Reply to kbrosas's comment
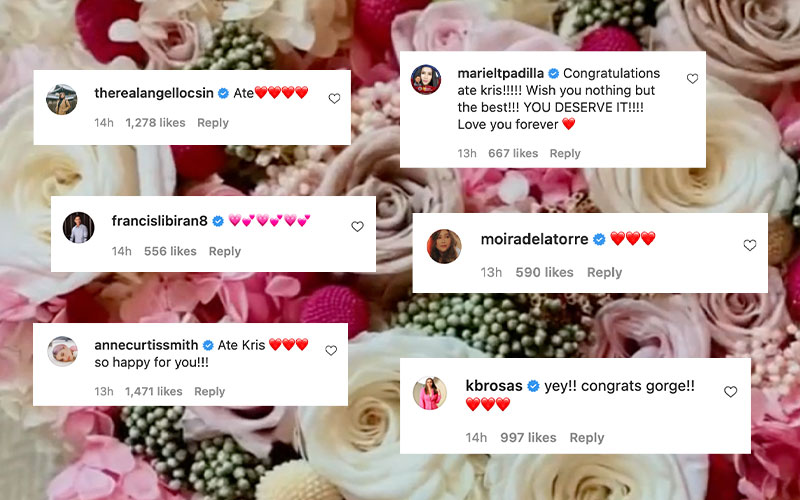800x500 pixels. coord(587,438)
